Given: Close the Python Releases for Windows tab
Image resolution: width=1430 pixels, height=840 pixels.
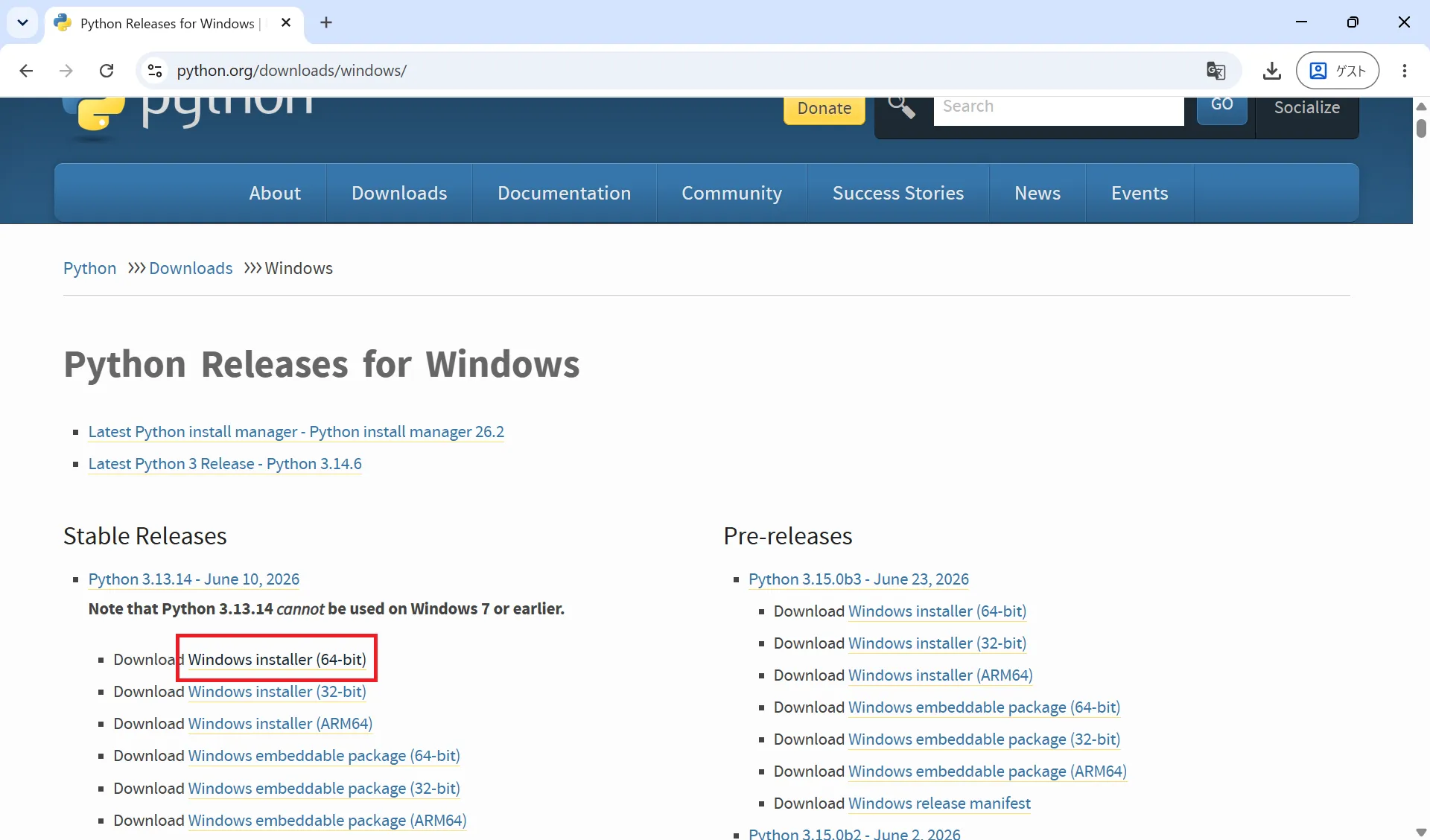Looking at the screenshot, I should (x=286, y=23).
